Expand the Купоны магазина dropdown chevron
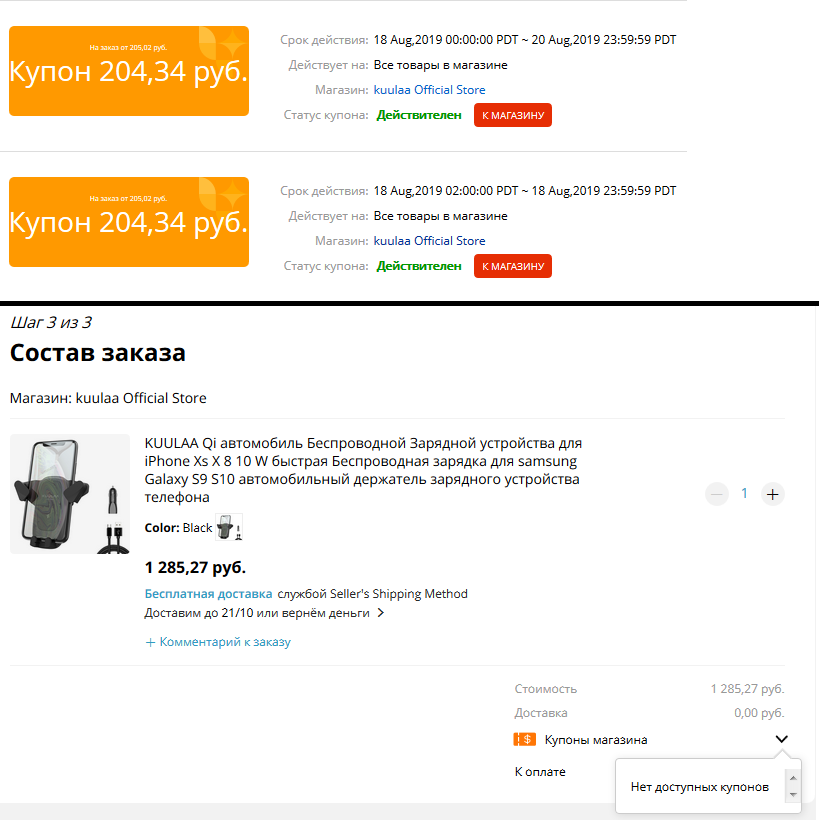Screen dimensions: 819x820 781,739
